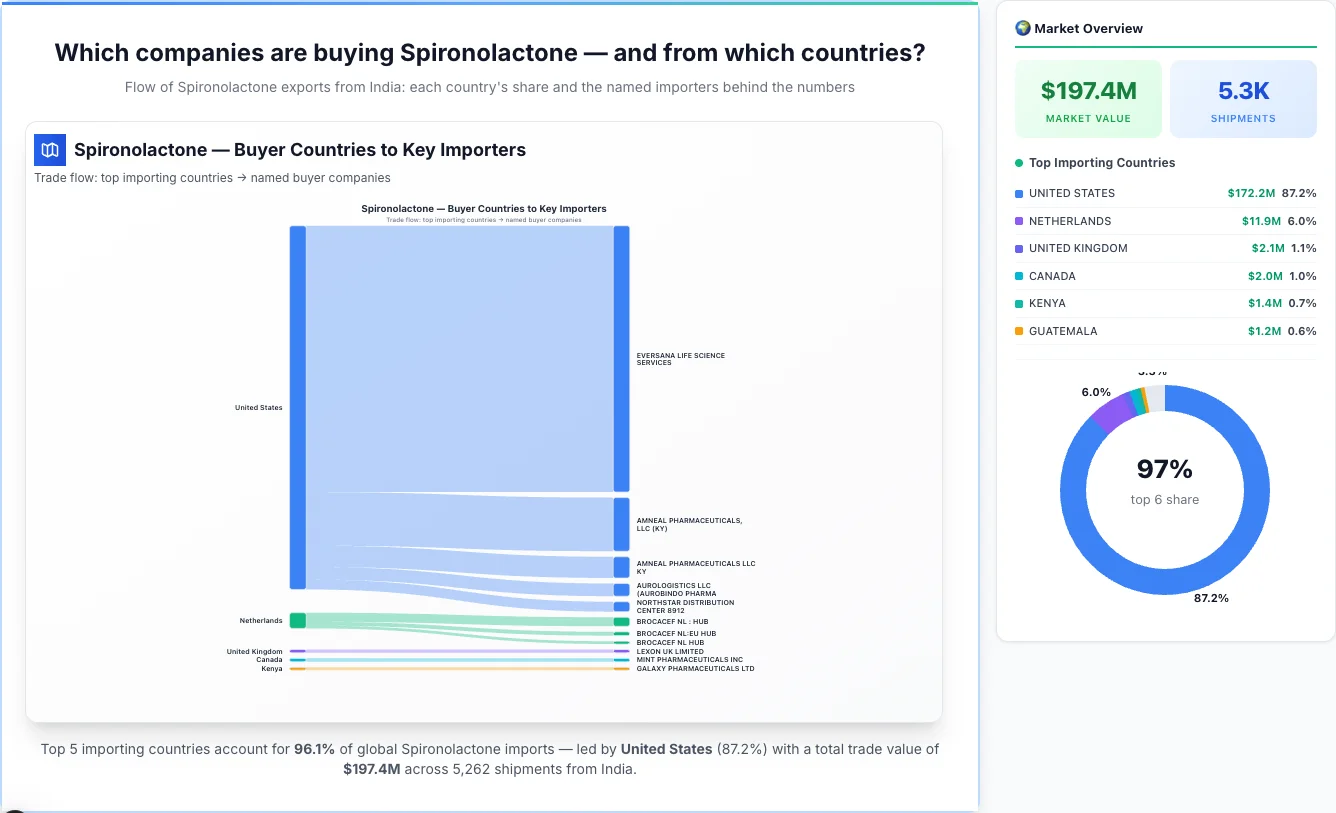Click the blue book icon beside the chart title
1336x813 pixels.
coord(49,149)
